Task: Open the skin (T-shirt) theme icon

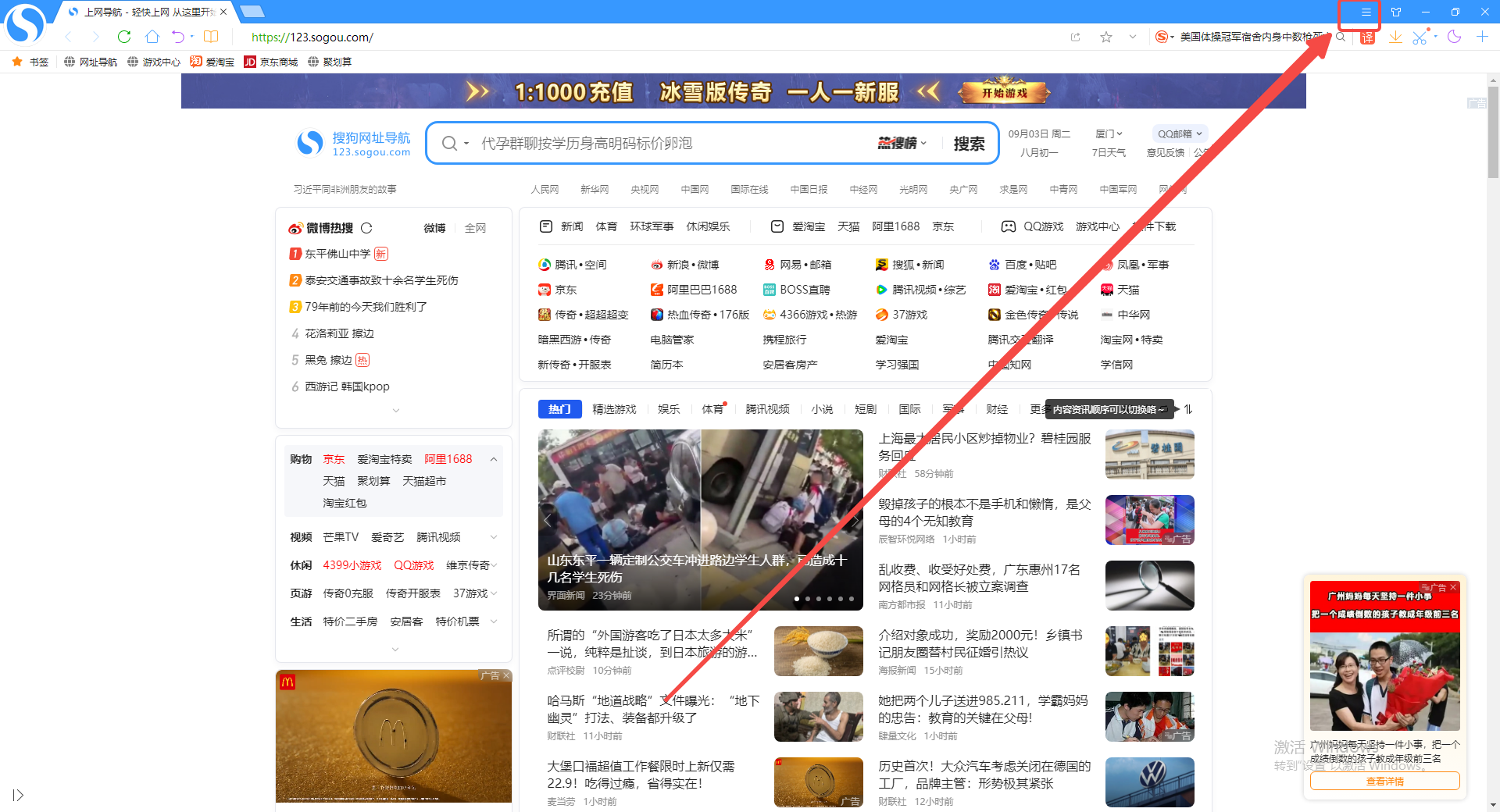Action: point(1396,12)
